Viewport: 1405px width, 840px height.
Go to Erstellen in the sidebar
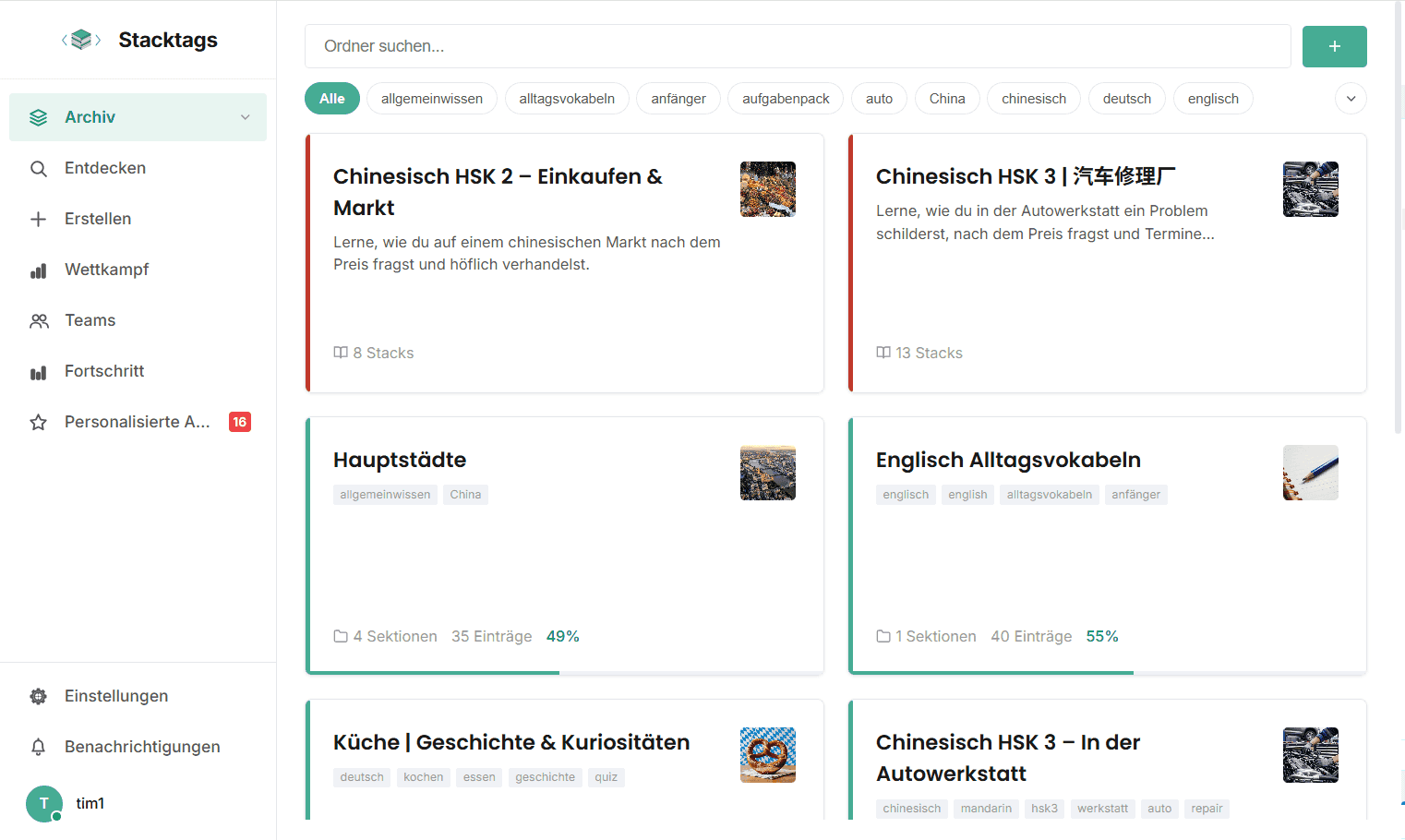pyautogui.click(x=138, y=219)
